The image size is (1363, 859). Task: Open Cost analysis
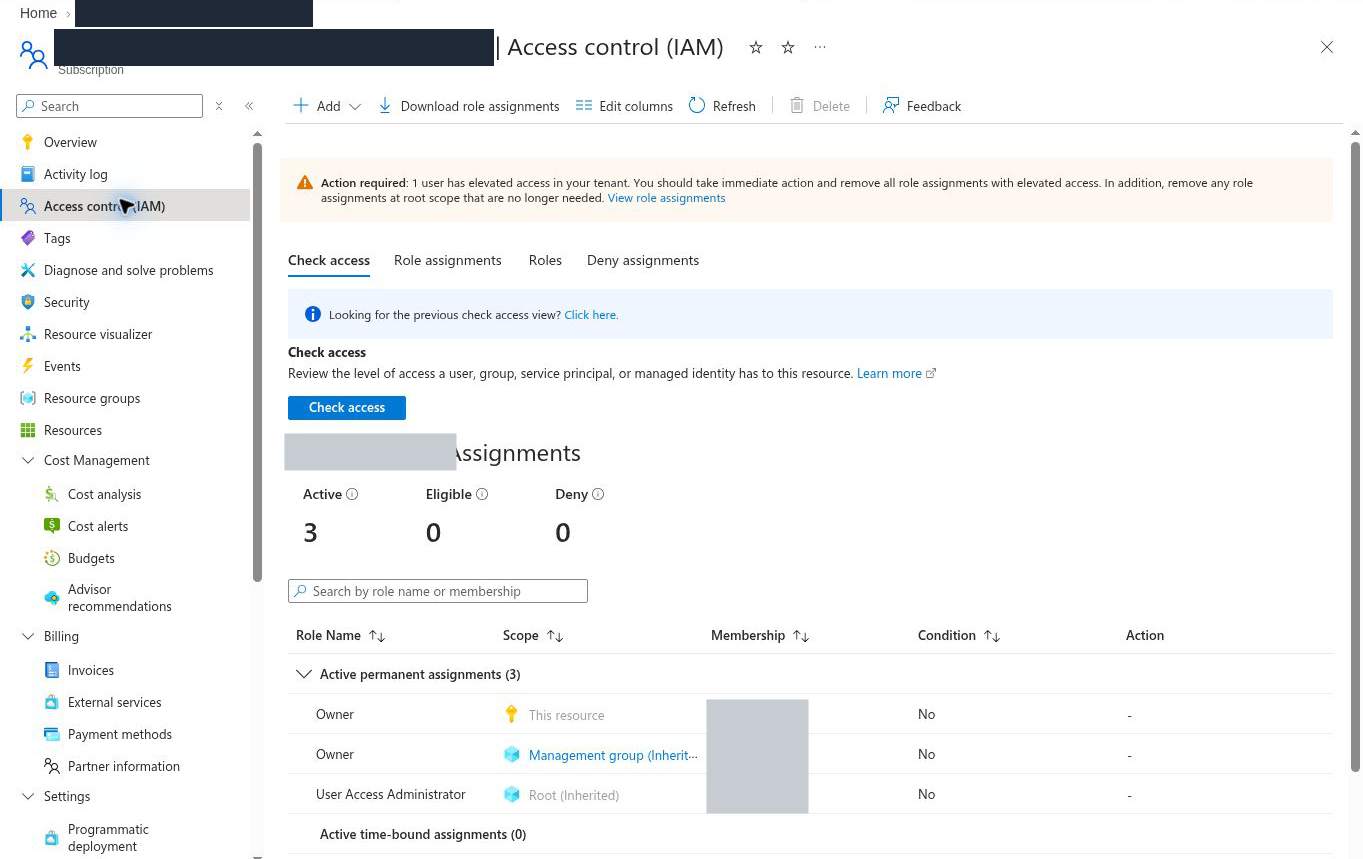104,494
